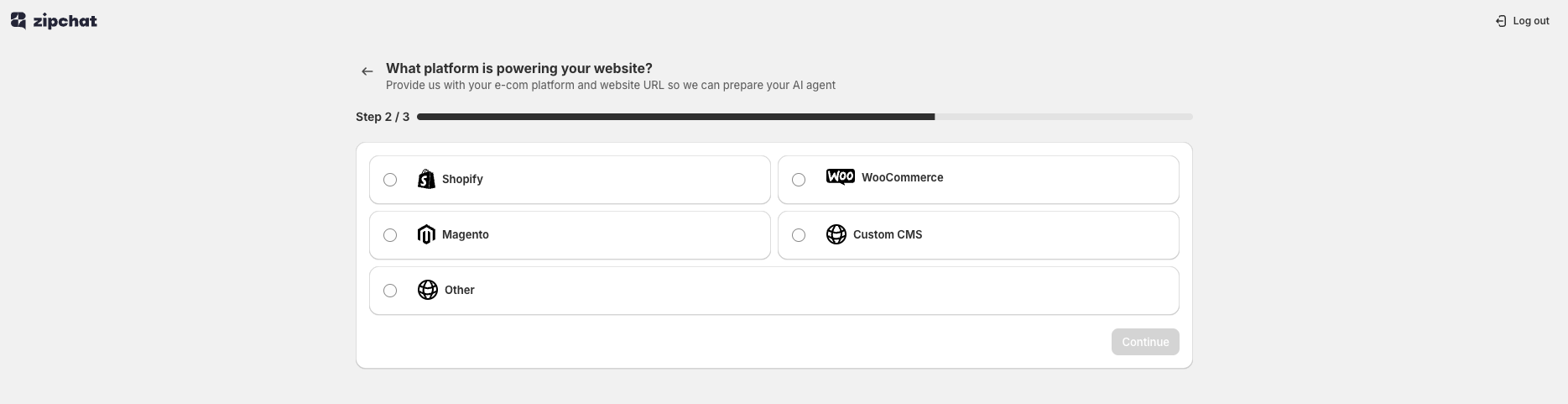Click the Shopify bag icon
The width and height of the screenshot is (1568, 404).
tap(426, 179)
